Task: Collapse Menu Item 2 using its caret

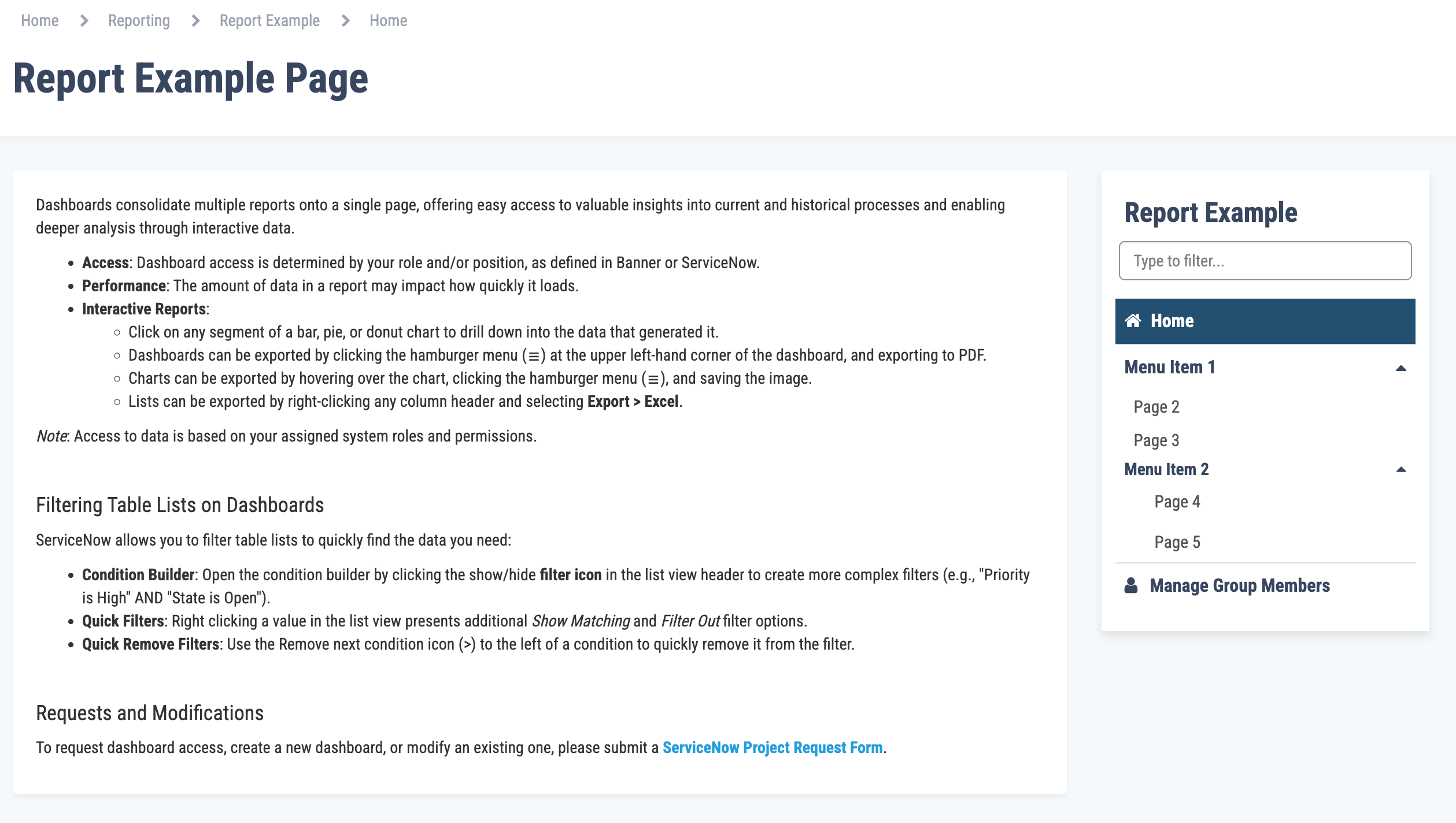Action: coord(1400,469)
